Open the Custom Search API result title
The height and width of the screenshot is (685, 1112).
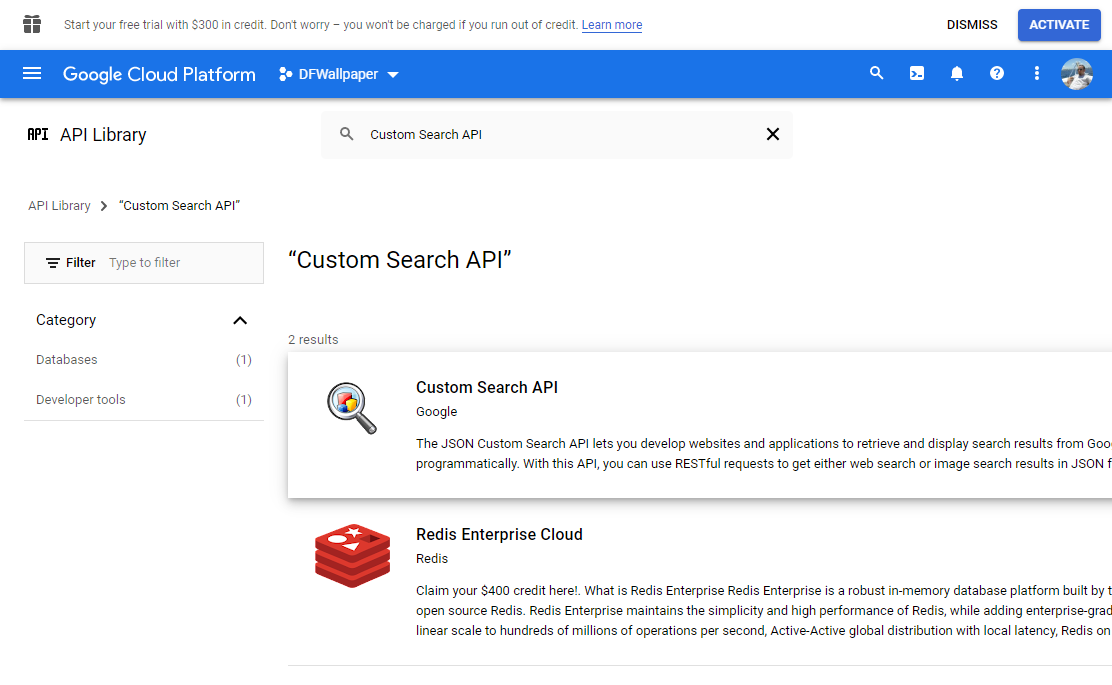coord(486,387)
